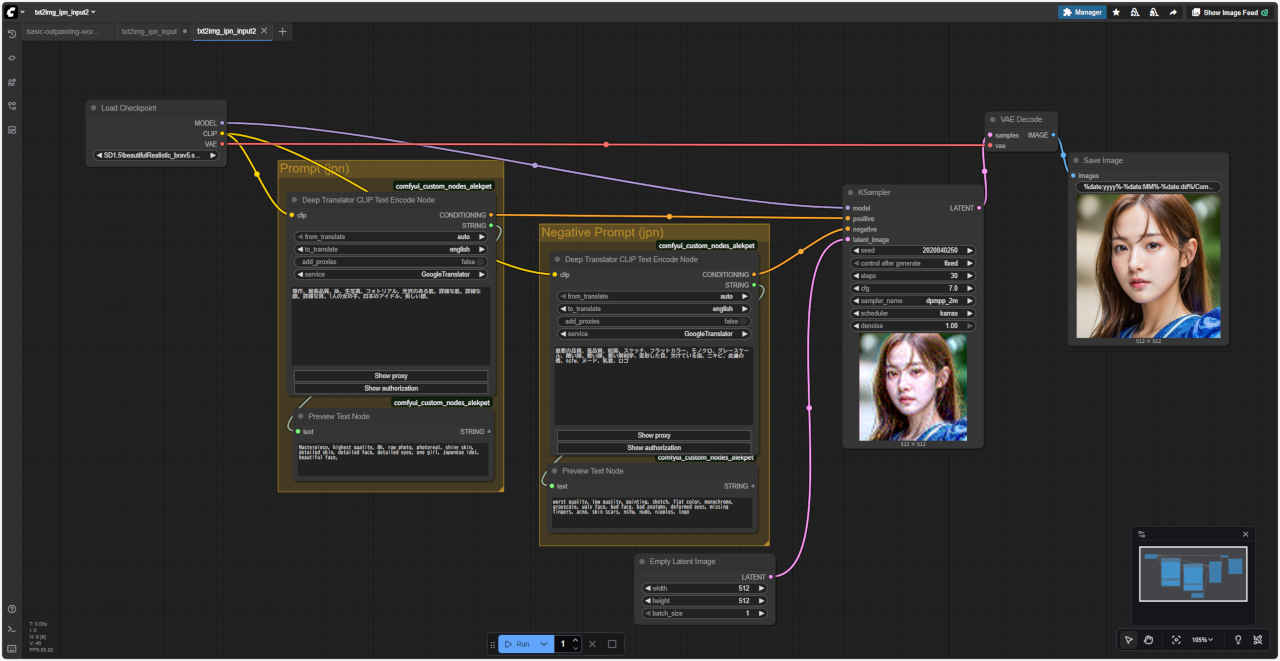Click the lightbulb icon in bottom toolbar
Screen dimensions: 1280x661
1237,640
